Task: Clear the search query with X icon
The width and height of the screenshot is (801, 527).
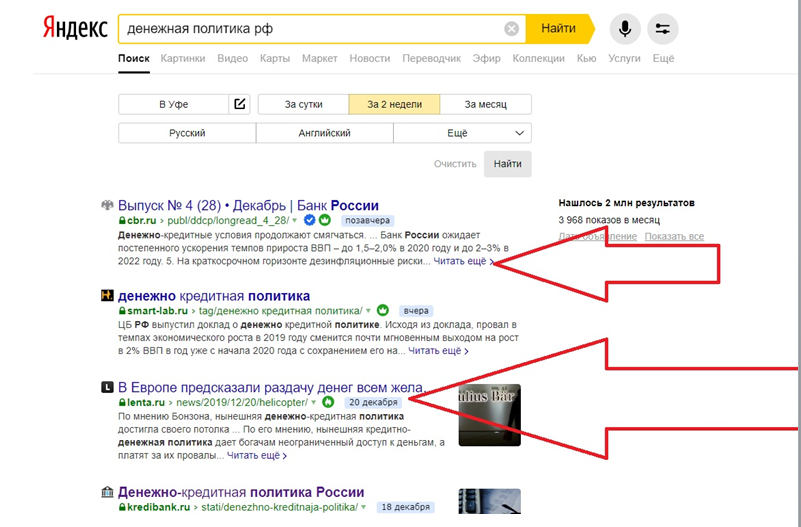Action: (x=511, y=29)
